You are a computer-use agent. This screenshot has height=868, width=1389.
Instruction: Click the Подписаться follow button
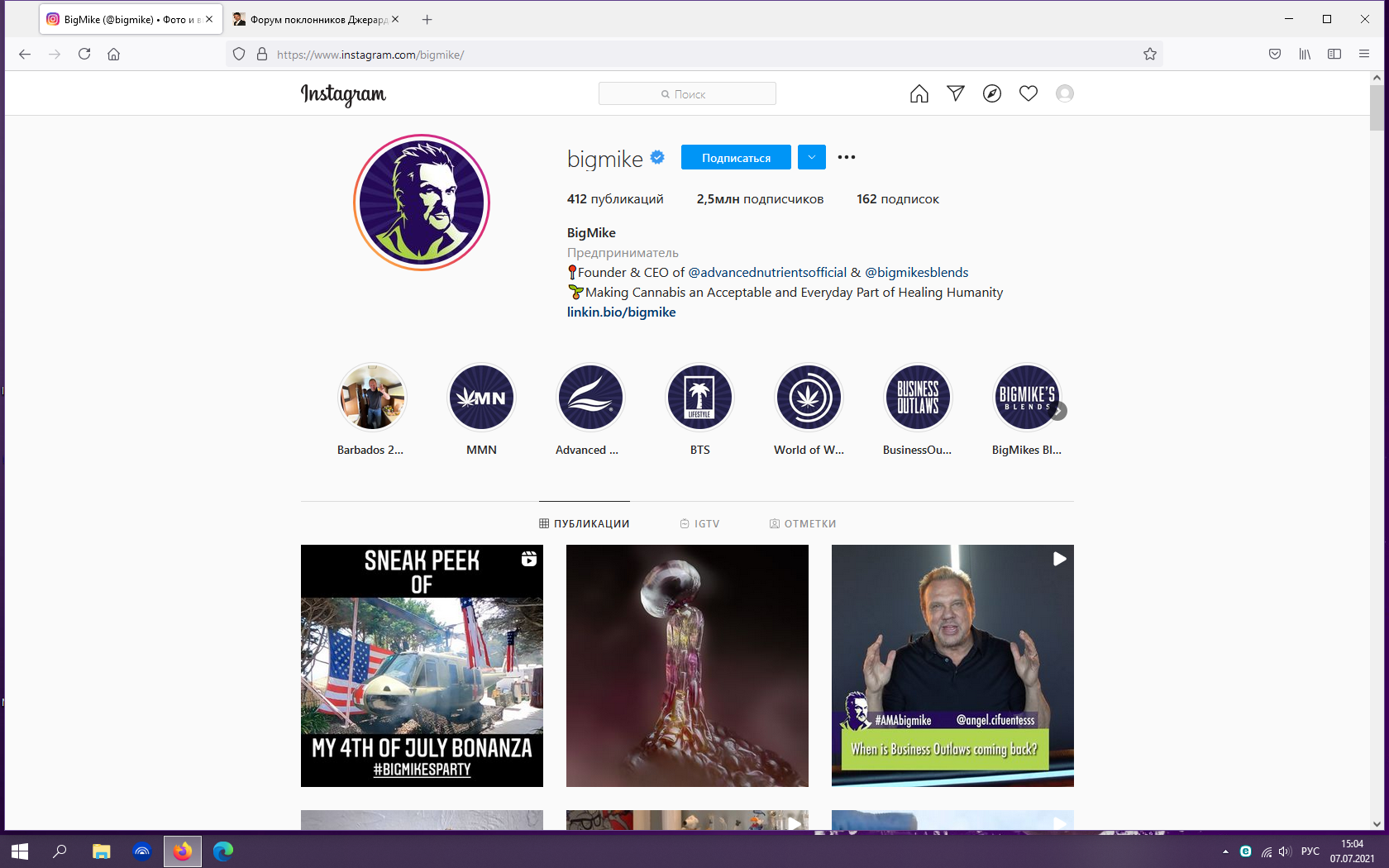click(735, 157)
